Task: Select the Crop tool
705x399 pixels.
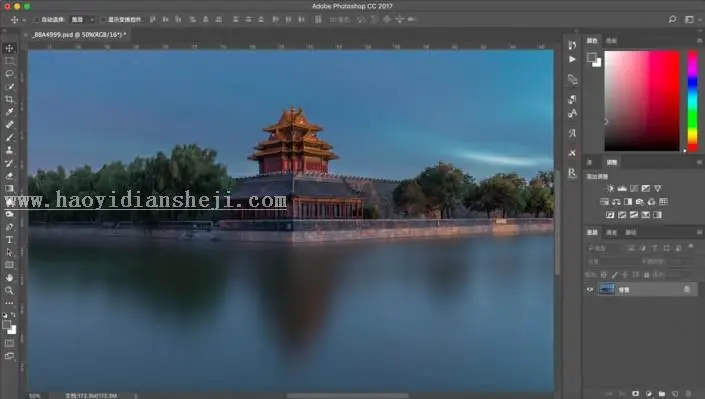Action: point(9,99)
